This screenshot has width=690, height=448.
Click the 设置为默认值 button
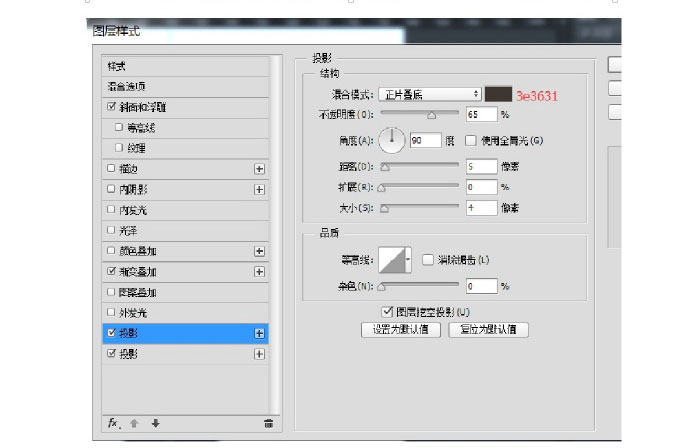400,329
